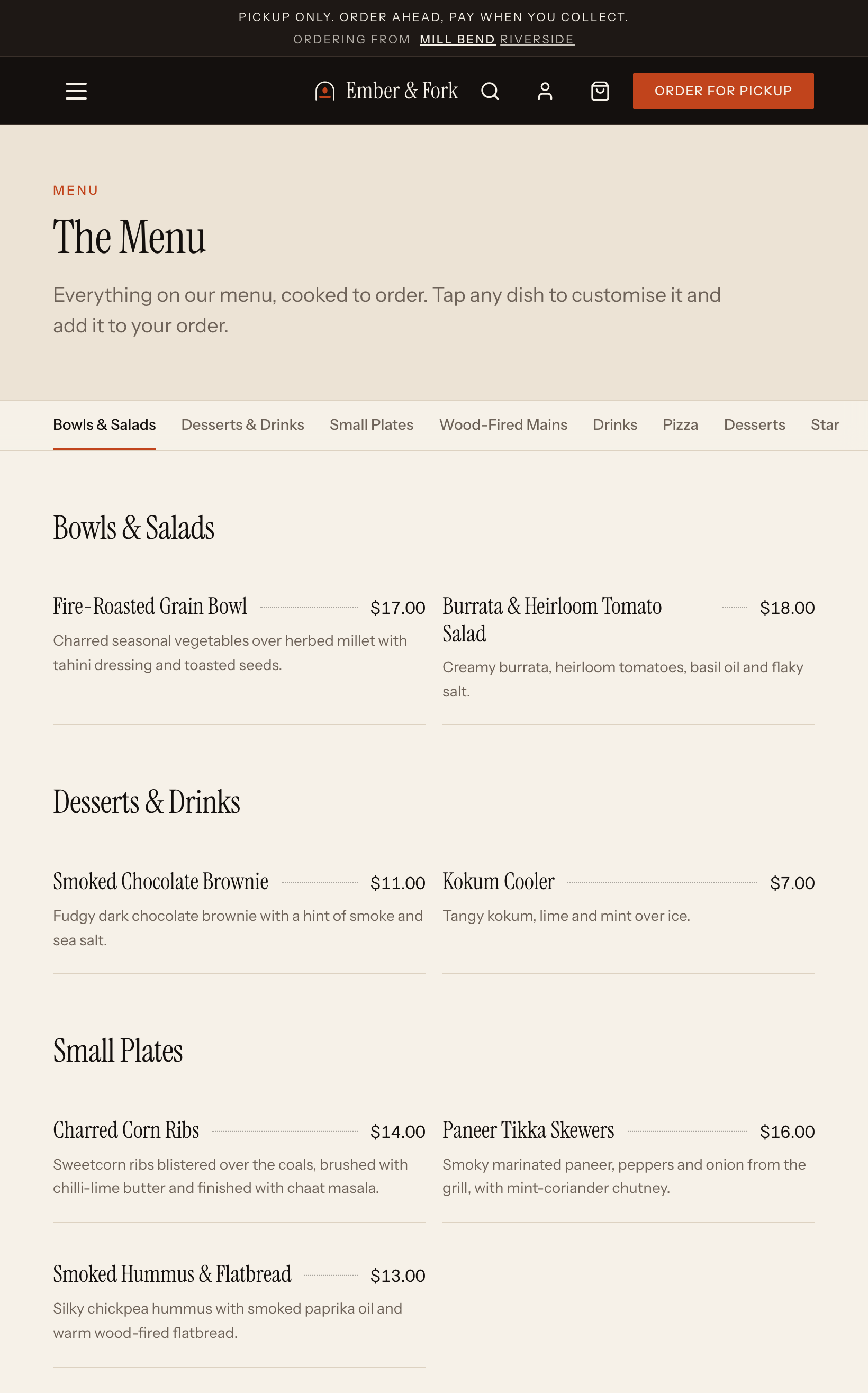Switch to the Desserts & Drinks tab
The width and height of the screenshot is (868, 1393).
coord(242,425)
